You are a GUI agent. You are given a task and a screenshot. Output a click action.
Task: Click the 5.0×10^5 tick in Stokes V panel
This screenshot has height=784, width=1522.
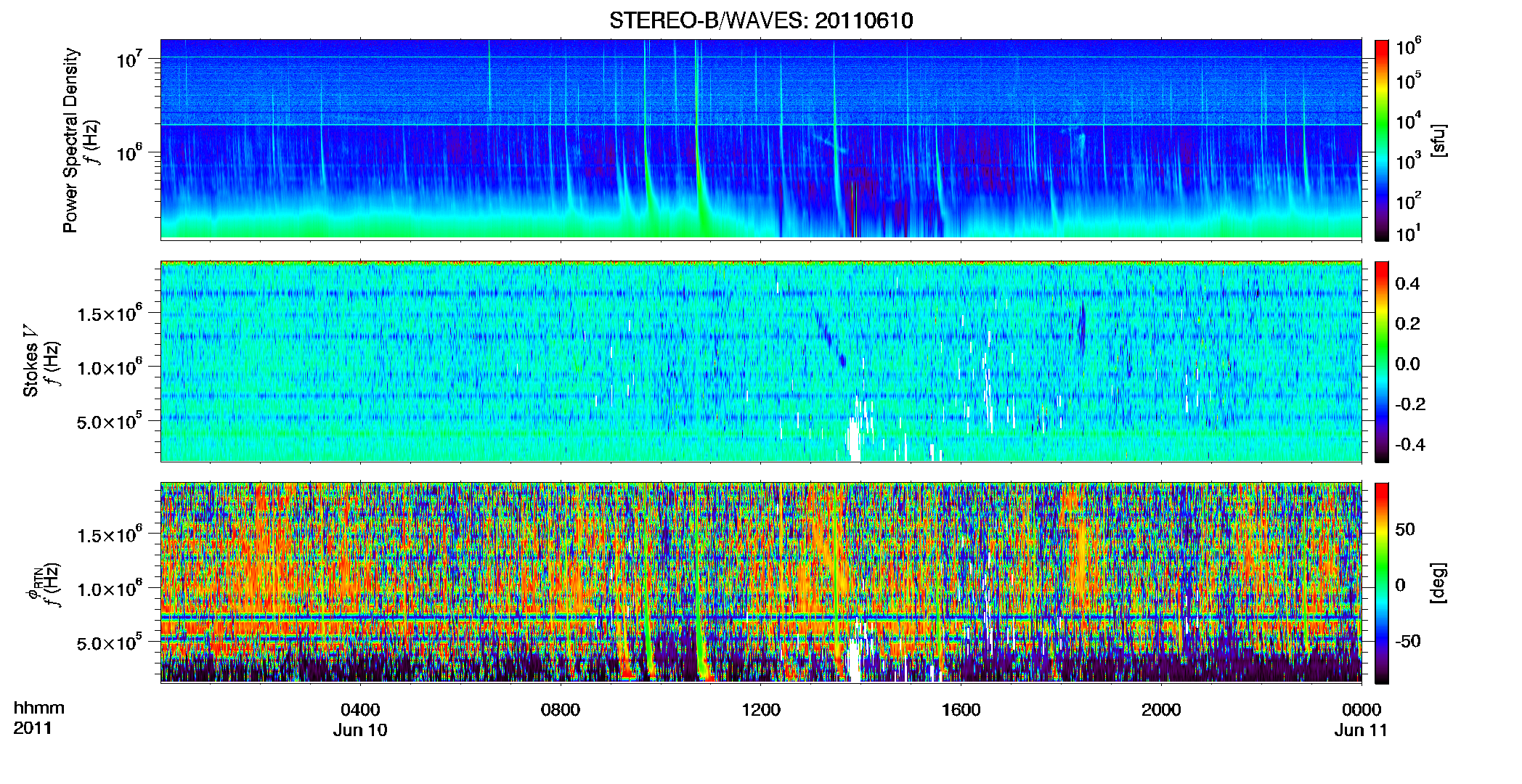110,421
